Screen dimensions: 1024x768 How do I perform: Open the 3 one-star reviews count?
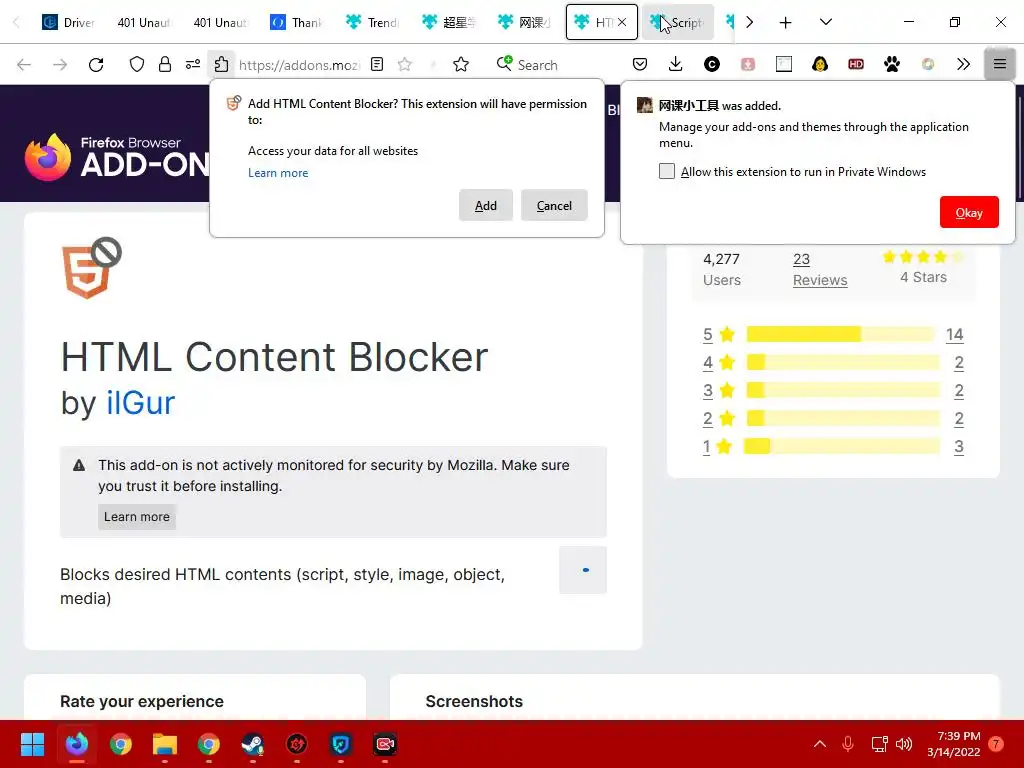pos(959,447)
